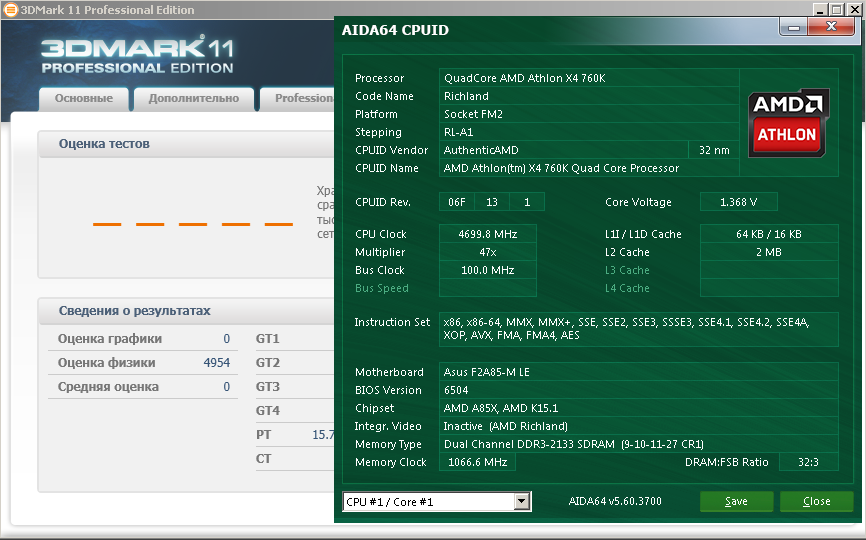Screen dimensions: 866x540
Task: Click the Средняя оценка label
Action: coord(108,387)
